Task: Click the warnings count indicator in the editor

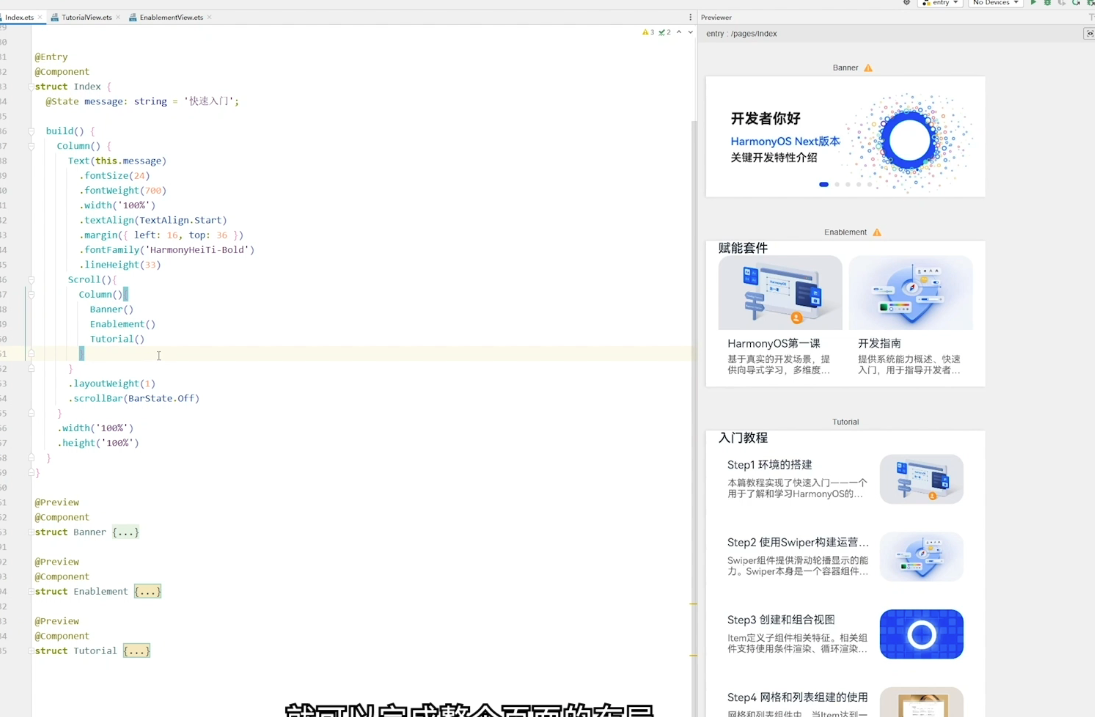Action: [x=648, y=32]
